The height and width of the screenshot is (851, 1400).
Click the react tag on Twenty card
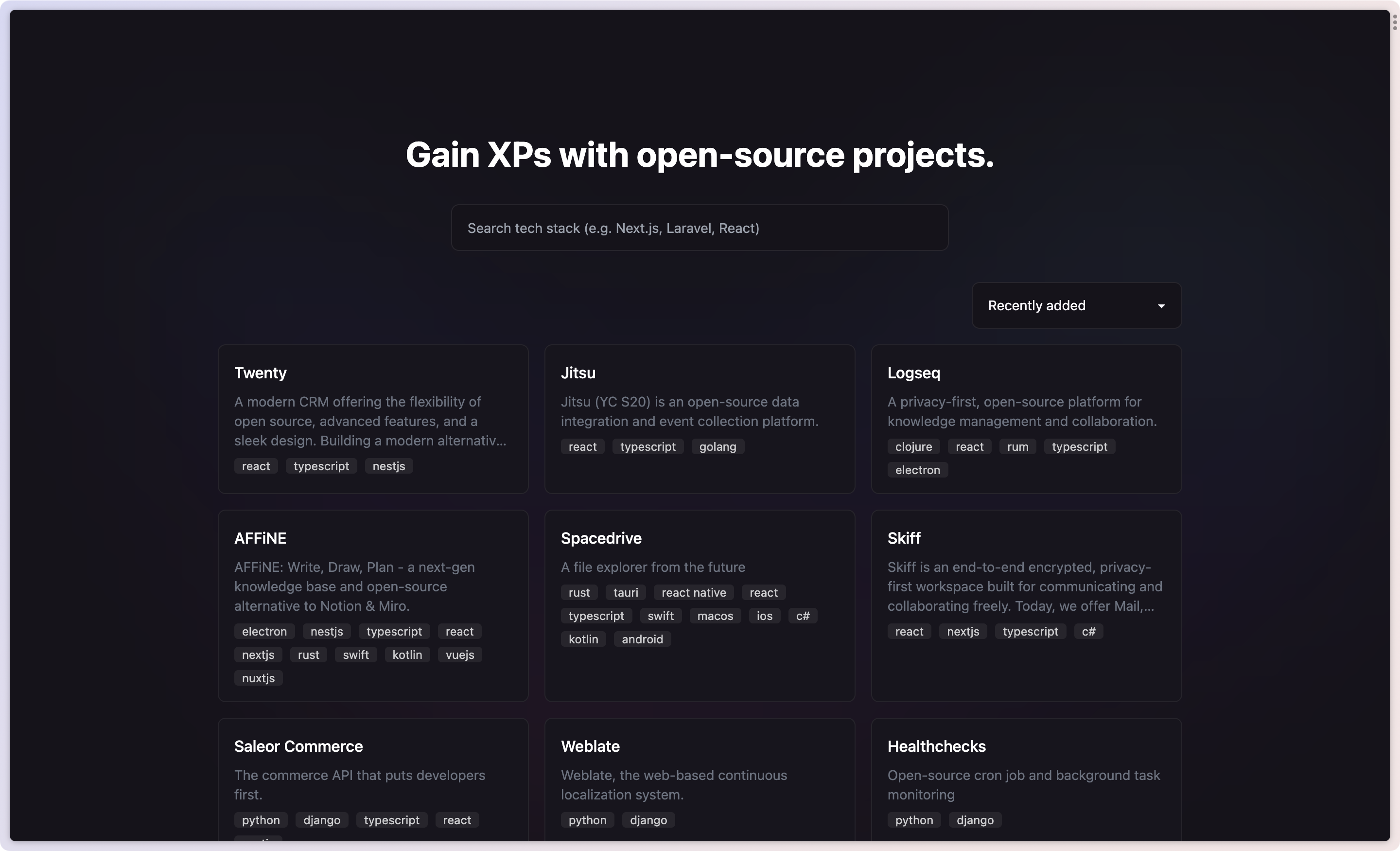coord(256,466)
